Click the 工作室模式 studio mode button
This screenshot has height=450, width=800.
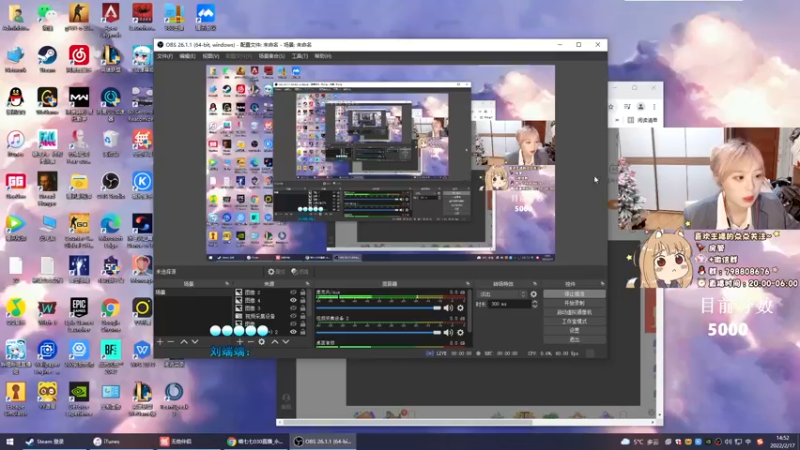click(574, 321)
